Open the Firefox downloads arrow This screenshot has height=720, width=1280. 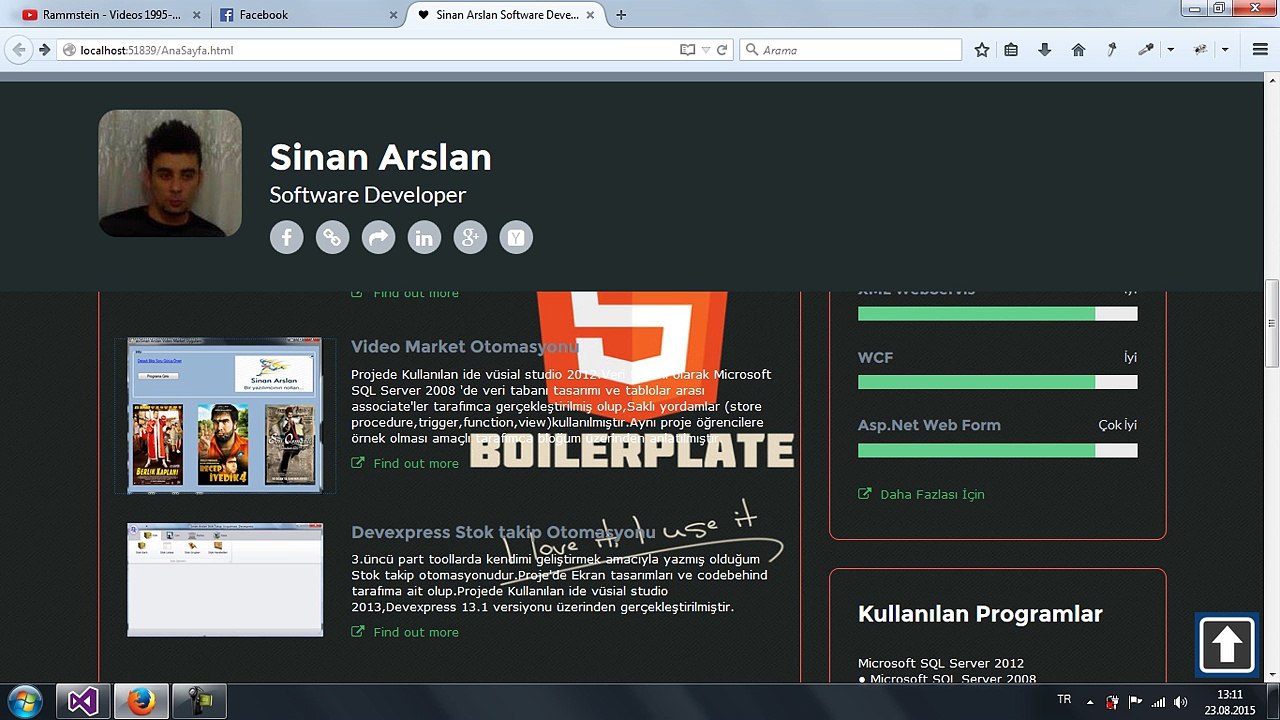pos(1045,50)
